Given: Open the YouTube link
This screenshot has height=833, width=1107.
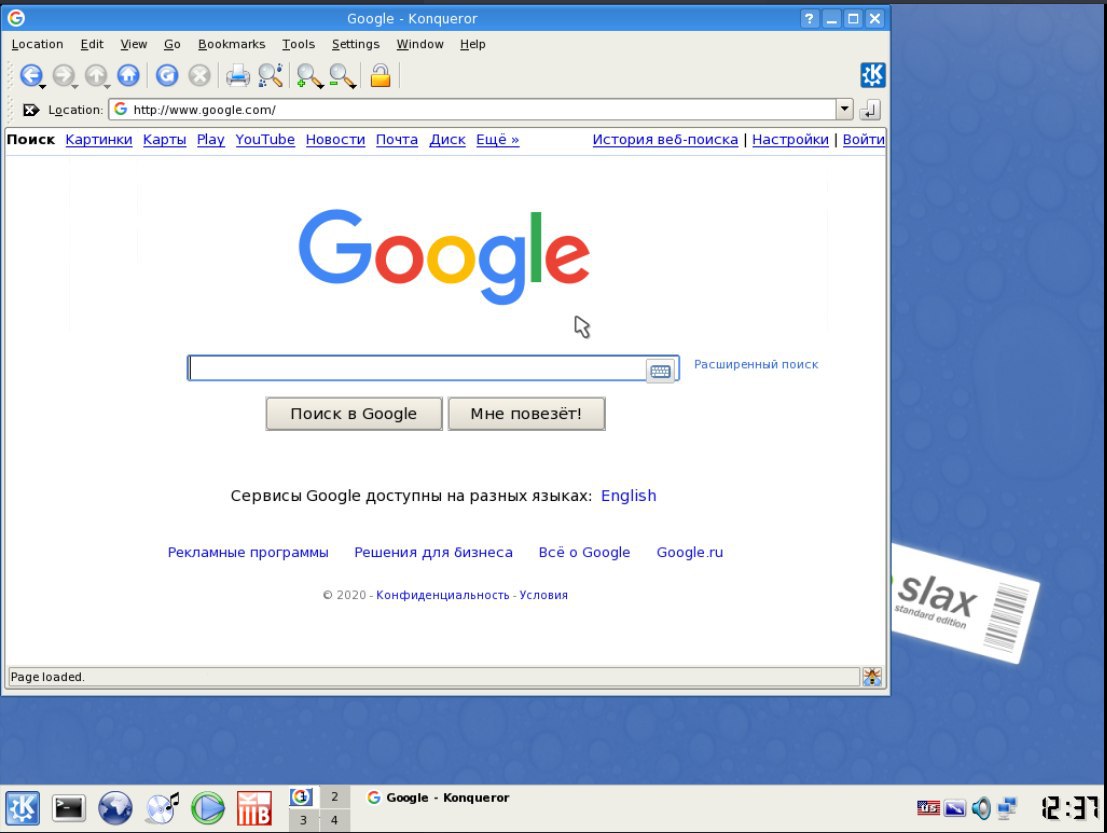Looking at the screenshot, I should point(265,140).
